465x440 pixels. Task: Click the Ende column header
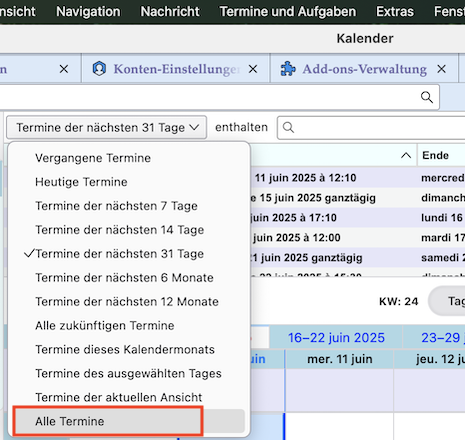[x=441, y=155]
